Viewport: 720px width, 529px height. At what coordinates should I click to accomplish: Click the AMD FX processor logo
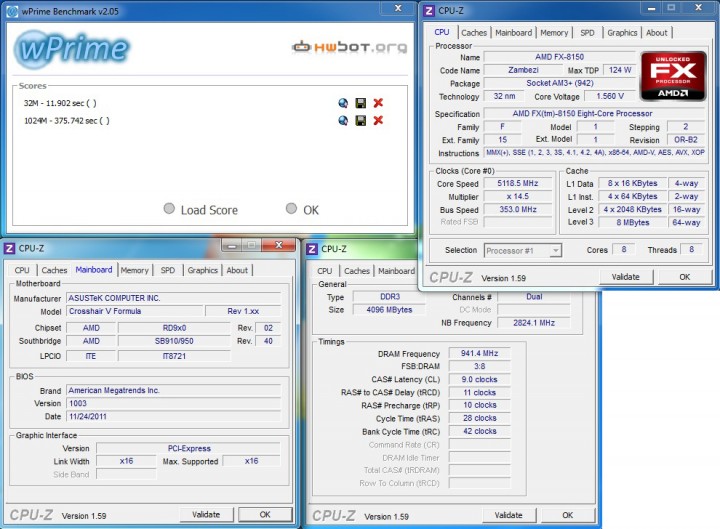coord(673,76)
